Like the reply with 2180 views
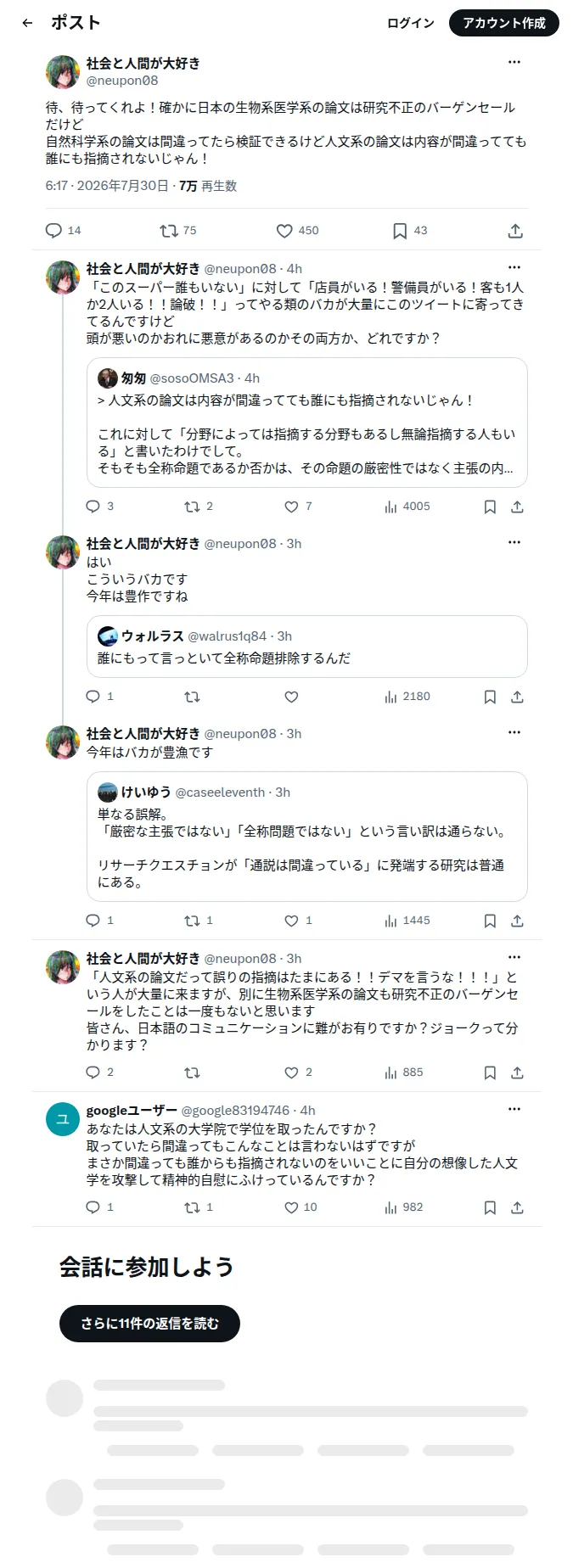Screen dimensions: 573x1568 [x=291, y=697]
